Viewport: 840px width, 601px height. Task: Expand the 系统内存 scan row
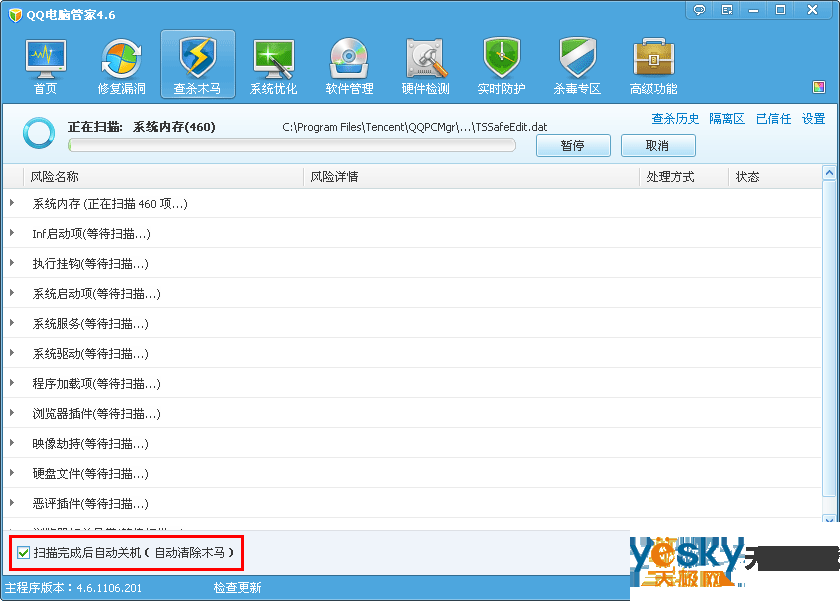(x=12, y=203)
